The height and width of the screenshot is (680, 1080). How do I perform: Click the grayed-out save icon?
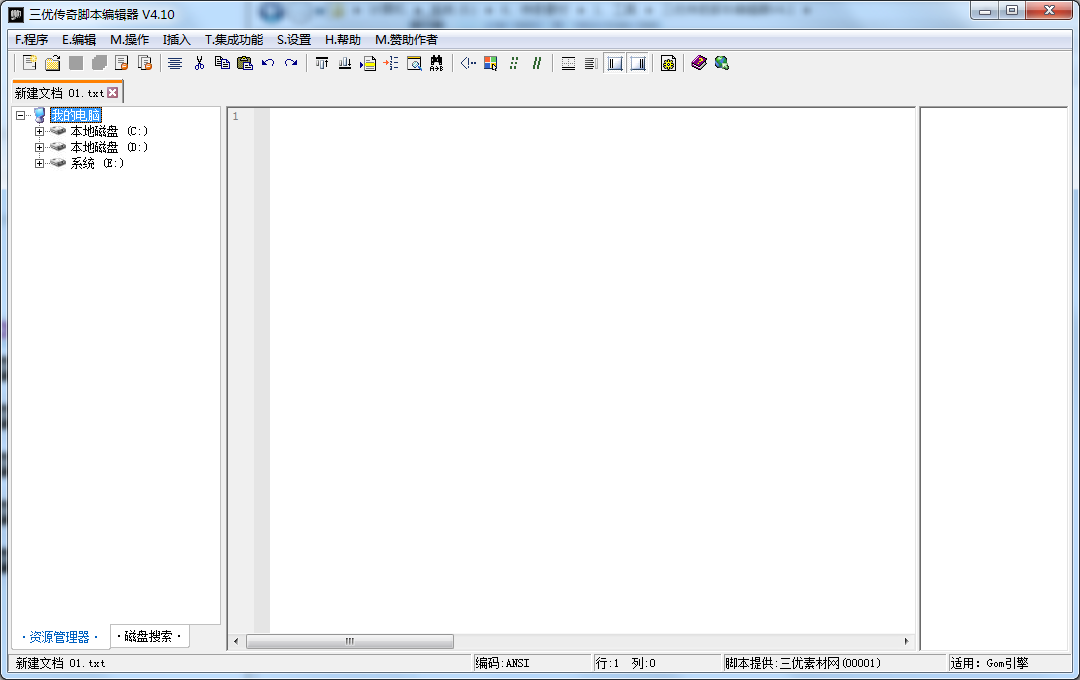tap(76, 63)
